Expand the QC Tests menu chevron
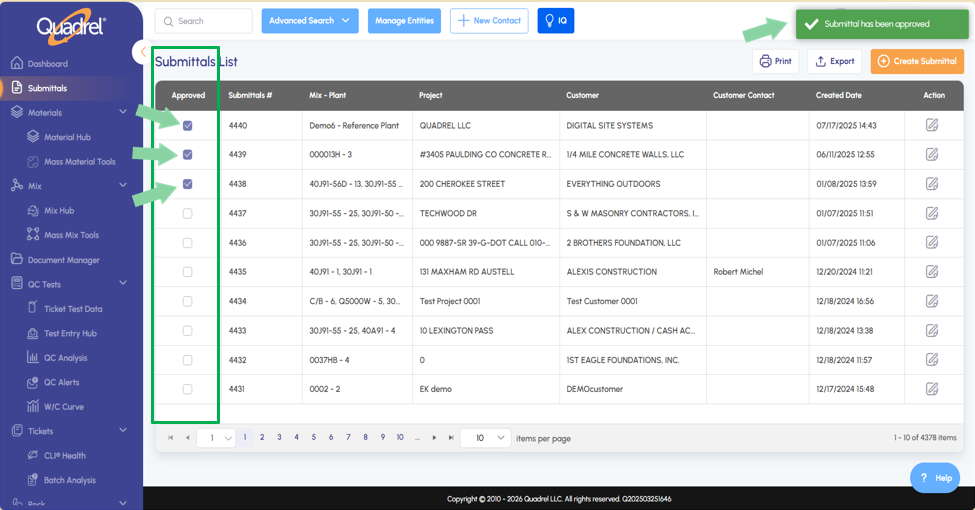Image resolution: width=975 pixels, height=510 pixels. click(x=123, y=283)
